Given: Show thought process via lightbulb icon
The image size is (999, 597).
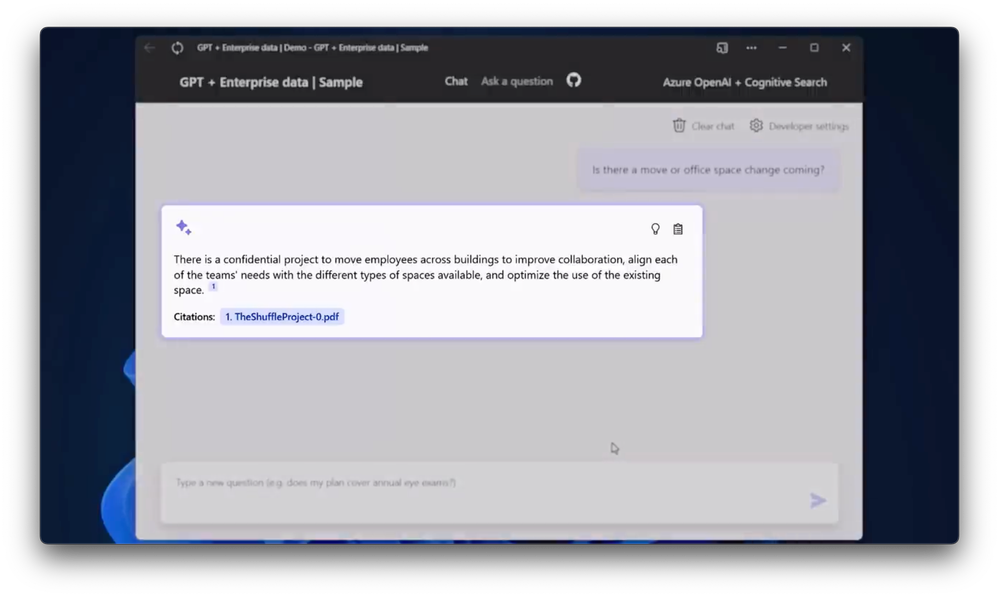Looking at the screenshot, I should tap(655, 229).
